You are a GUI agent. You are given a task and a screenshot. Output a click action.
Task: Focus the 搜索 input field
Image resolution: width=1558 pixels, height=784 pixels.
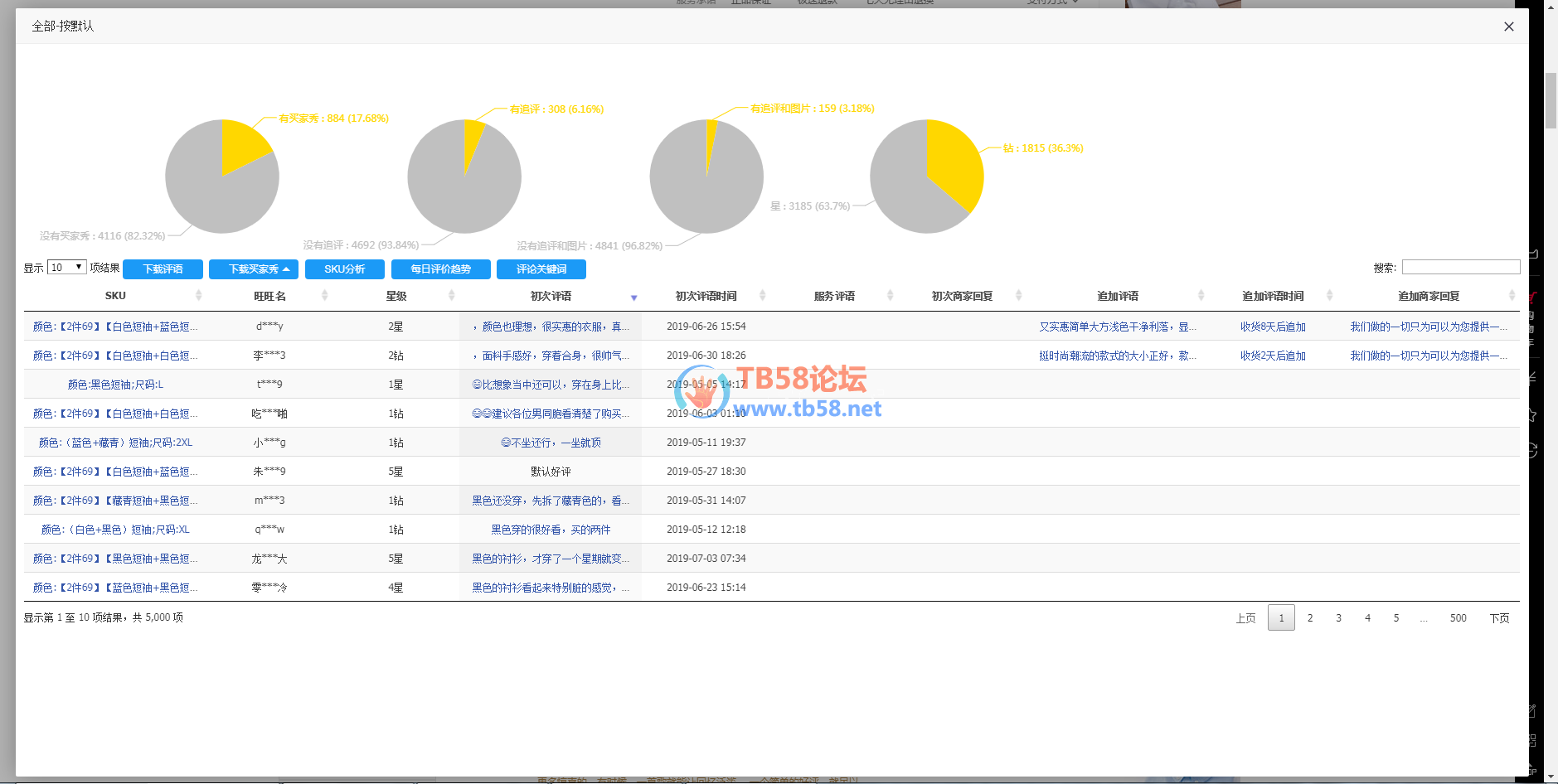tap(1460, 267)
